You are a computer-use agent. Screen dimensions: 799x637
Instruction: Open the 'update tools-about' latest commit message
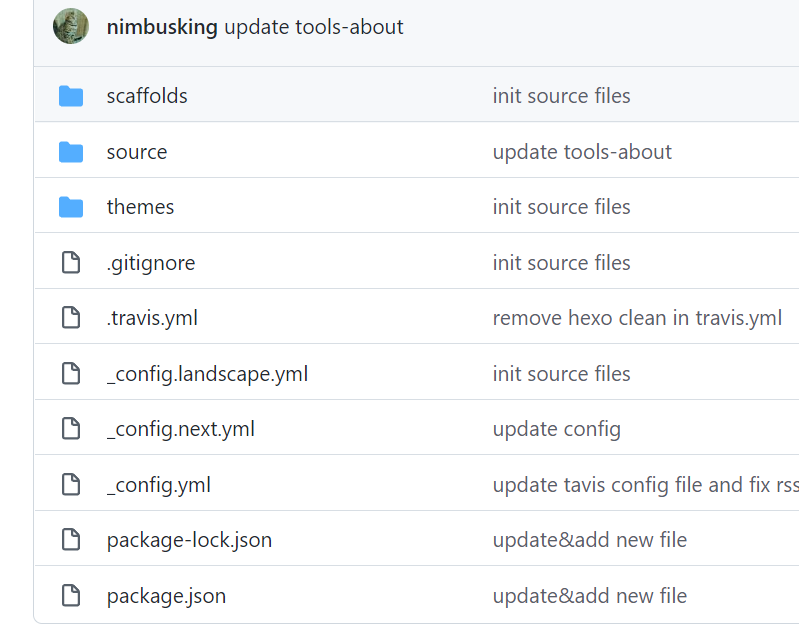pyautogui.click(x=314, y=27)
